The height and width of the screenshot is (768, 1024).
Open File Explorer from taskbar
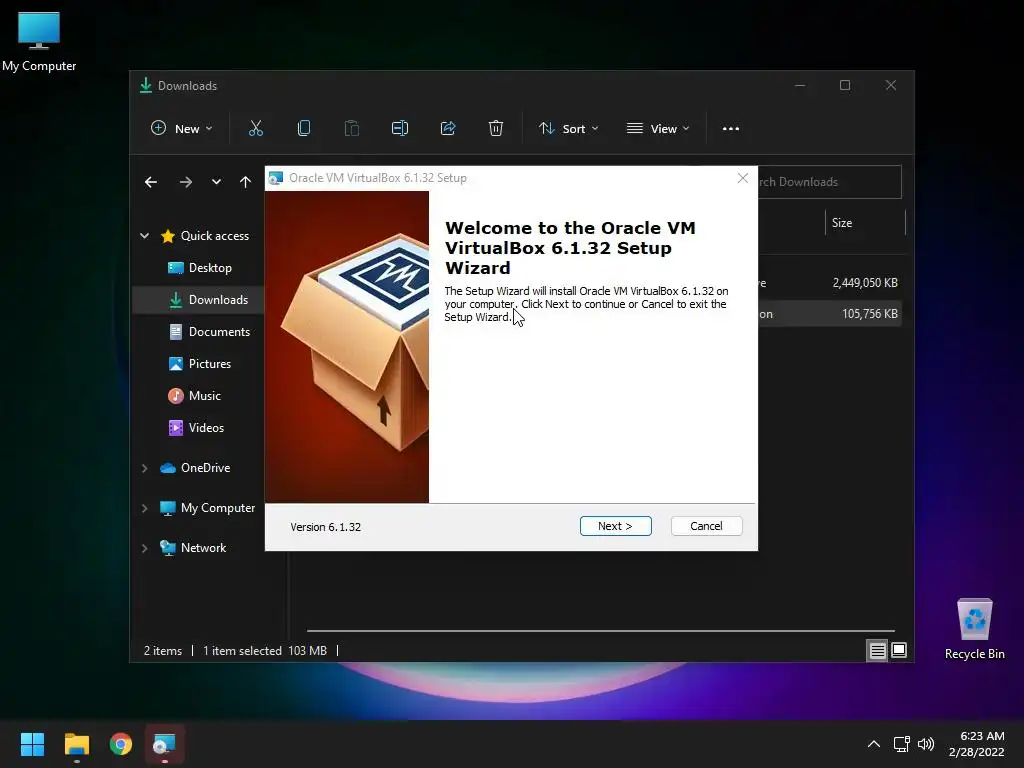click(76, 744)
